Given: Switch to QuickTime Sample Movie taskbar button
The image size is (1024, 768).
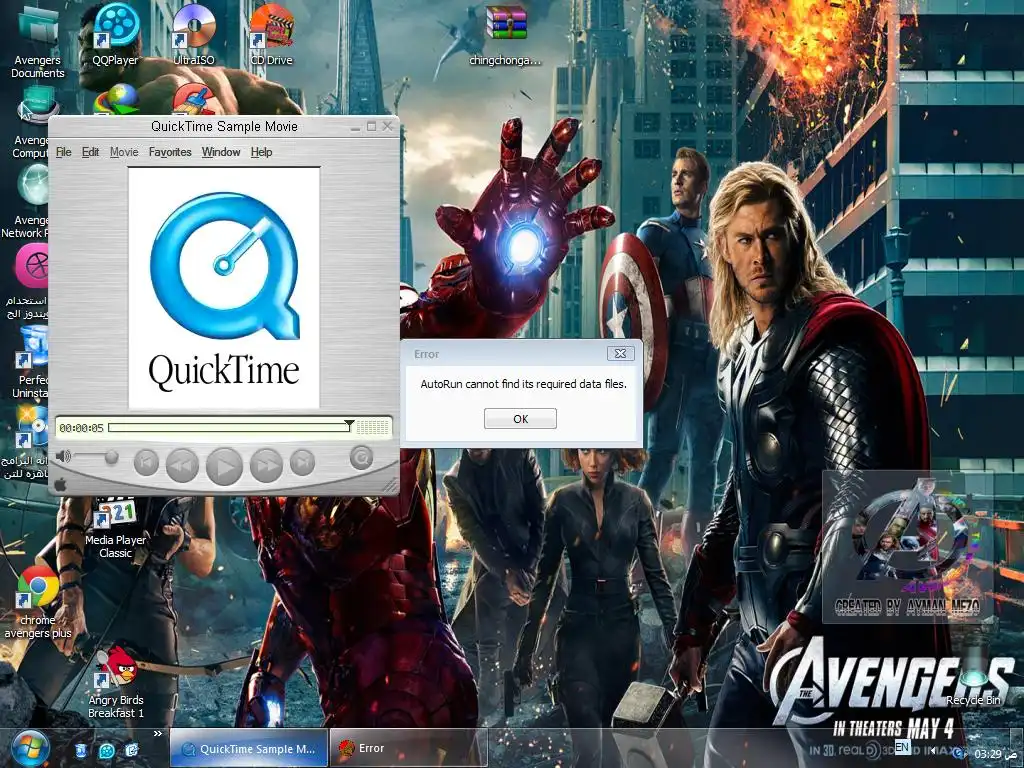Looking at the screenshot, I should point(249,748).
